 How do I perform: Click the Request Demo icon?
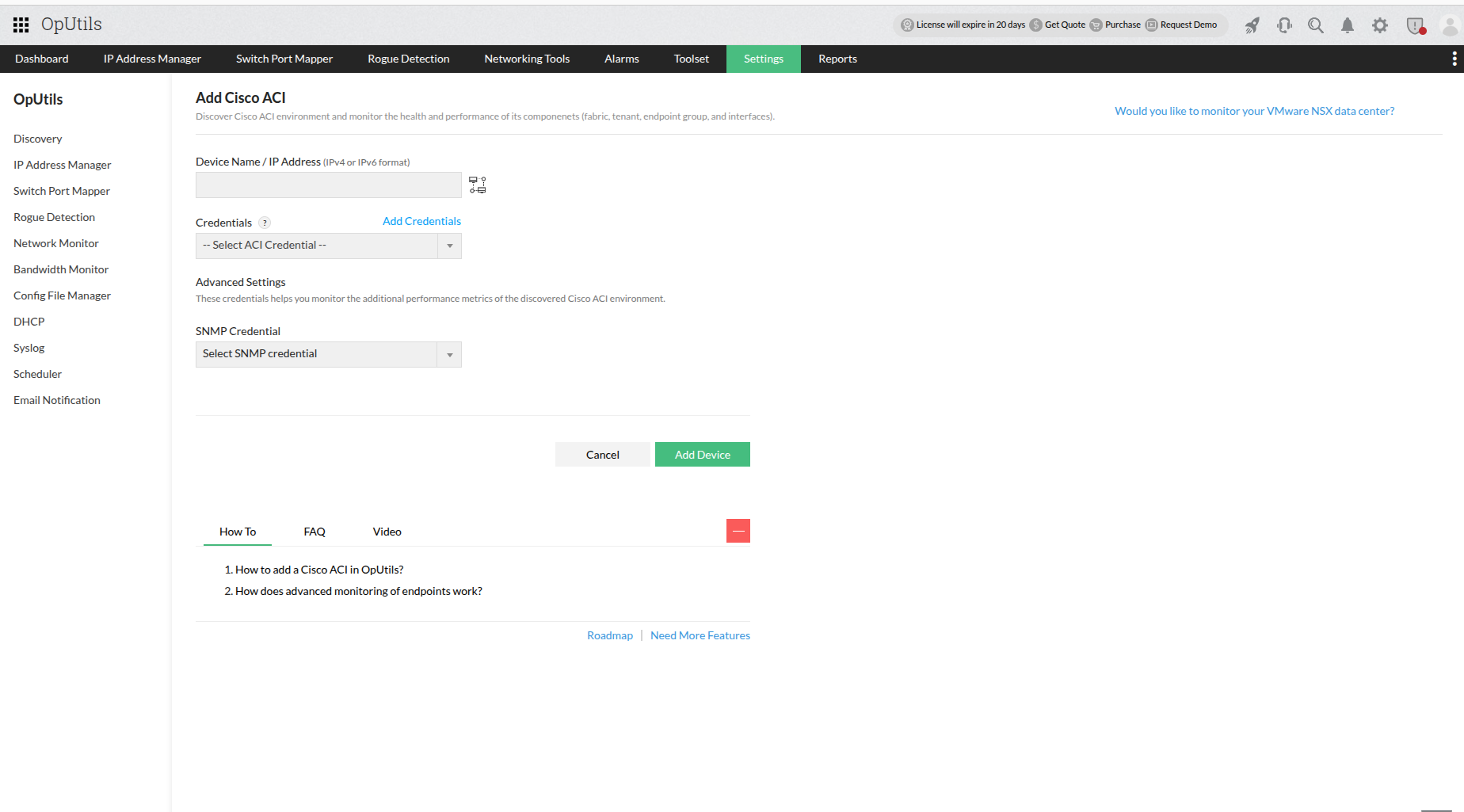pos(1152,25)
